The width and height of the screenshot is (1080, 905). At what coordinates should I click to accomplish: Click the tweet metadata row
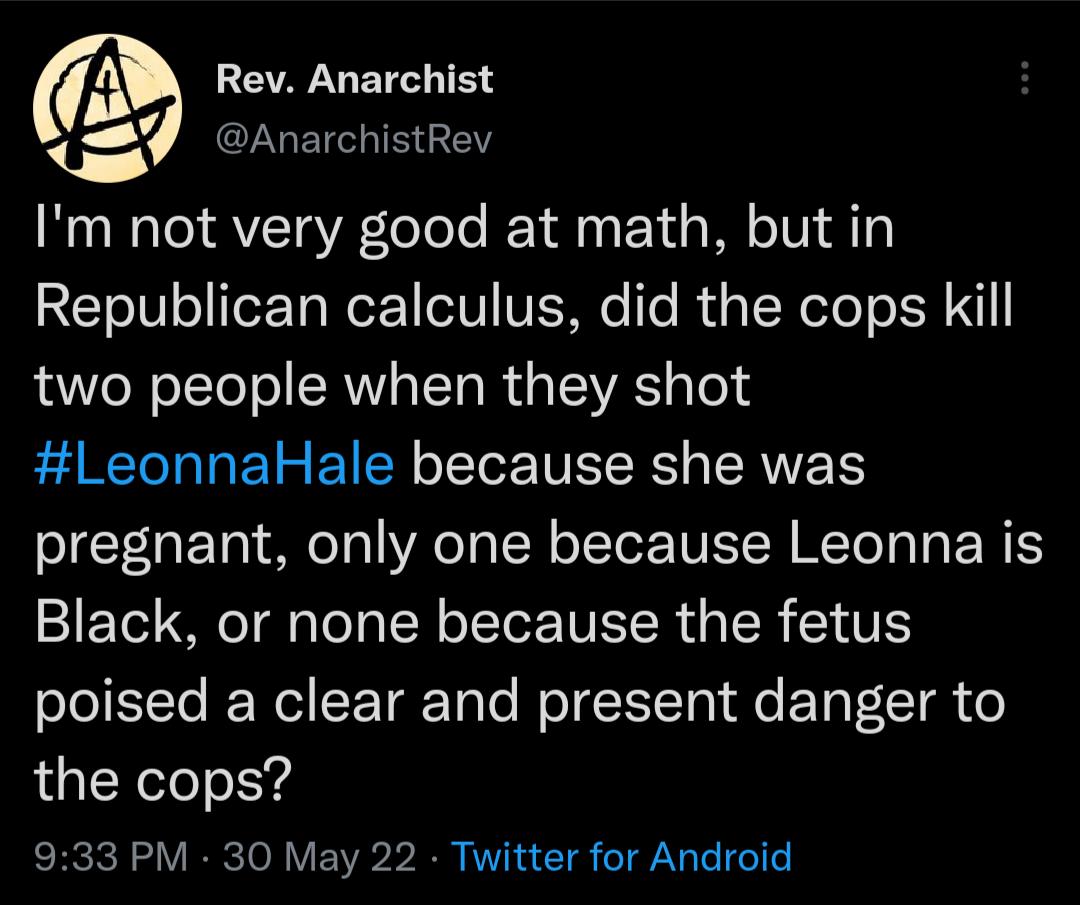point(400,857)
